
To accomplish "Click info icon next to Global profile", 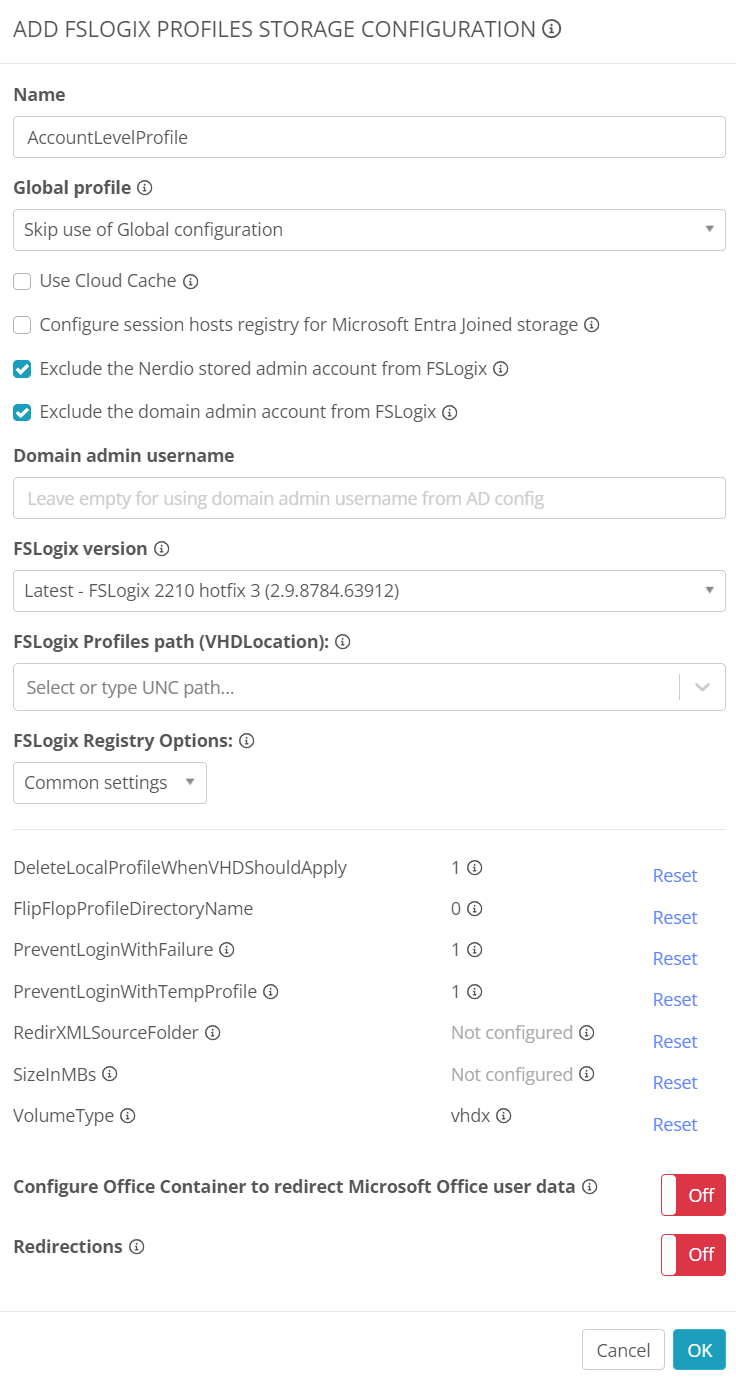I will pos(145,188).
